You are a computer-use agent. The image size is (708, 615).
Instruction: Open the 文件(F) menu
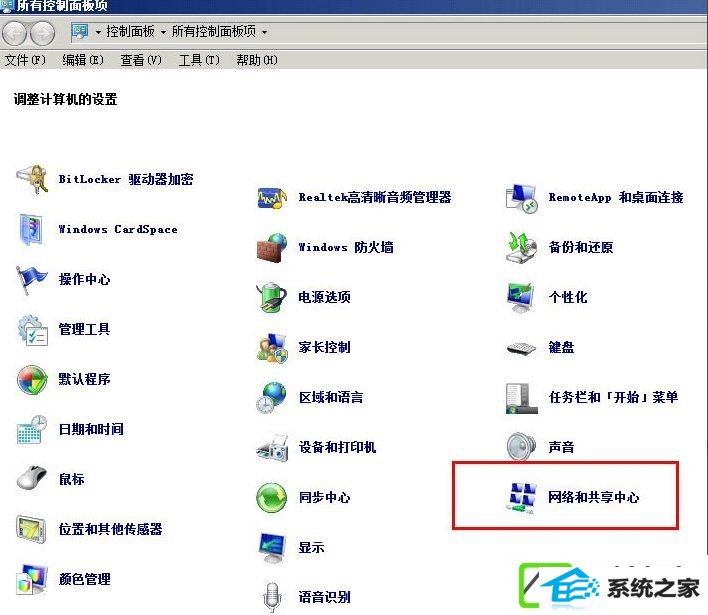[25, 60]
